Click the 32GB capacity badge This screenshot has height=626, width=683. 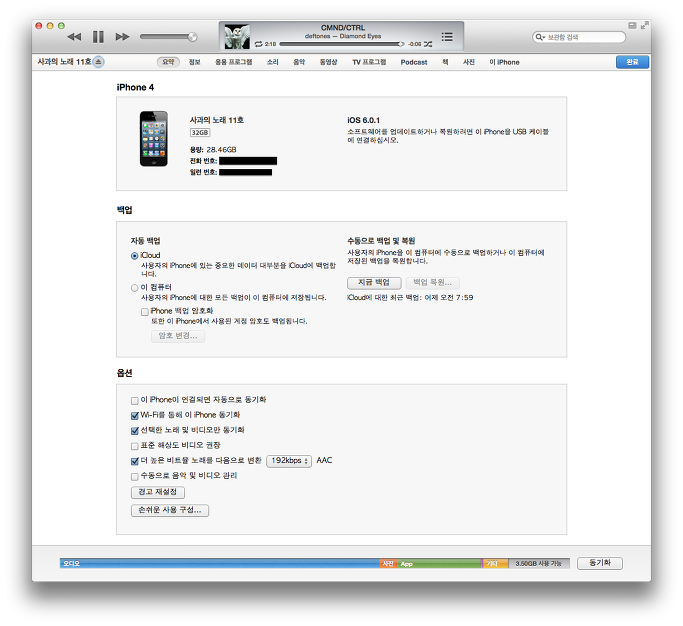click(x=200, y=132)
